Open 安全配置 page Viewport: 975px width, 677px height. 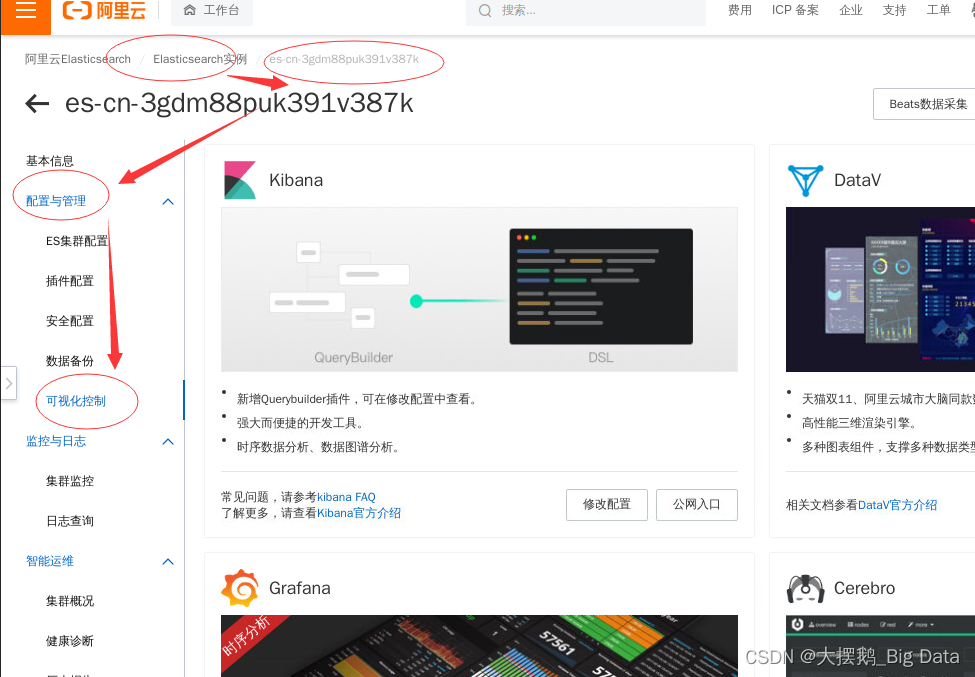(x=70, y=321)
